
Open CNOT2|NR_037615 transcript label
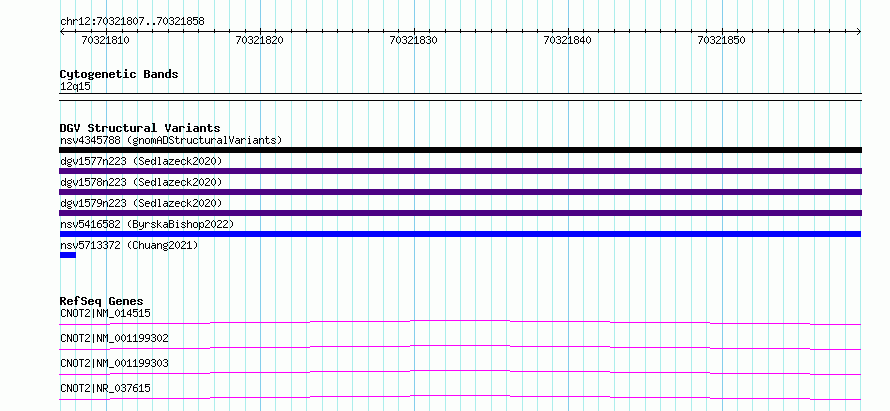pos(105,388)
